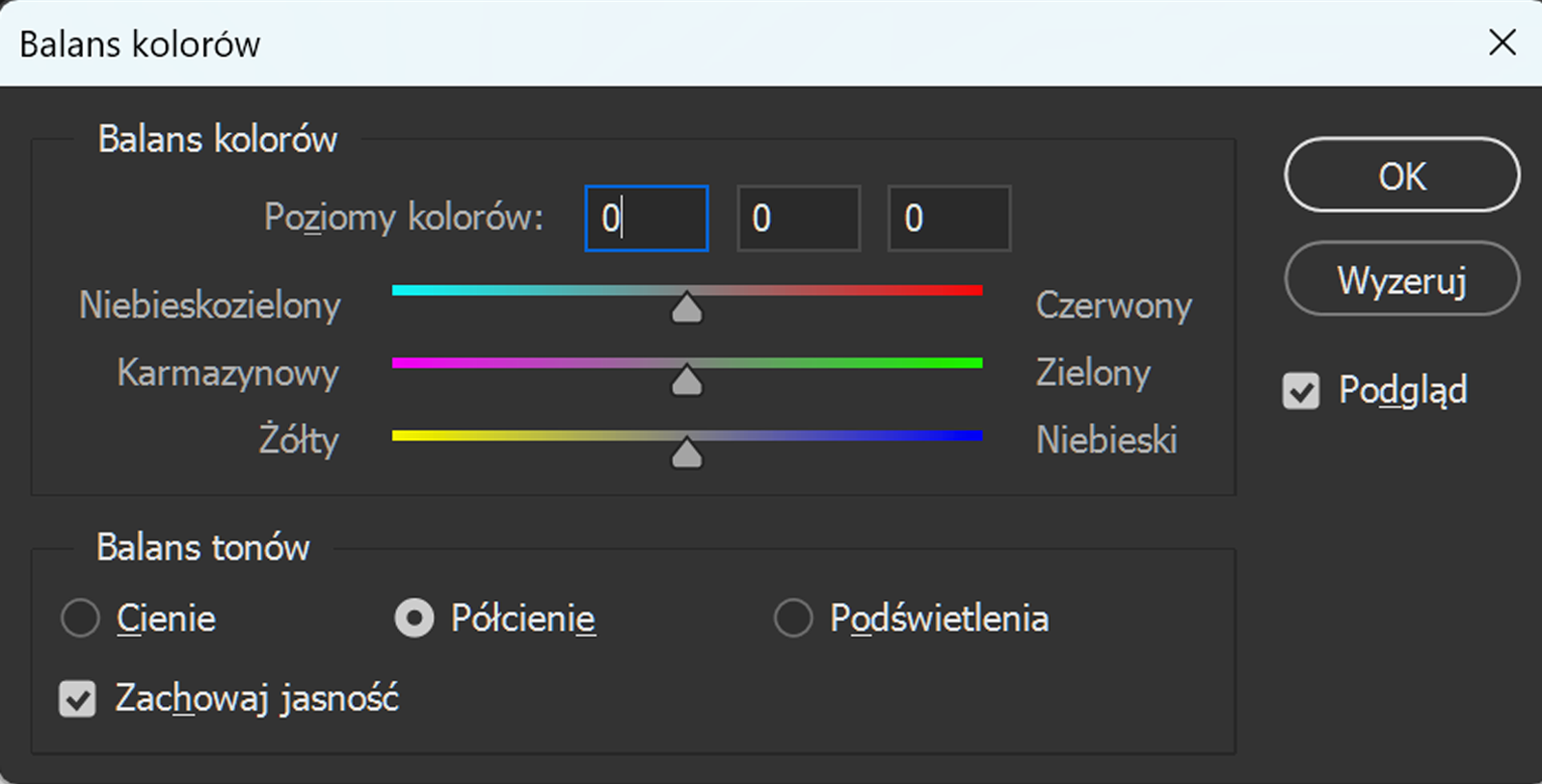Click the magenta-green slider handle
This screenshot has height=784, width=1542.
pos(686,379)
